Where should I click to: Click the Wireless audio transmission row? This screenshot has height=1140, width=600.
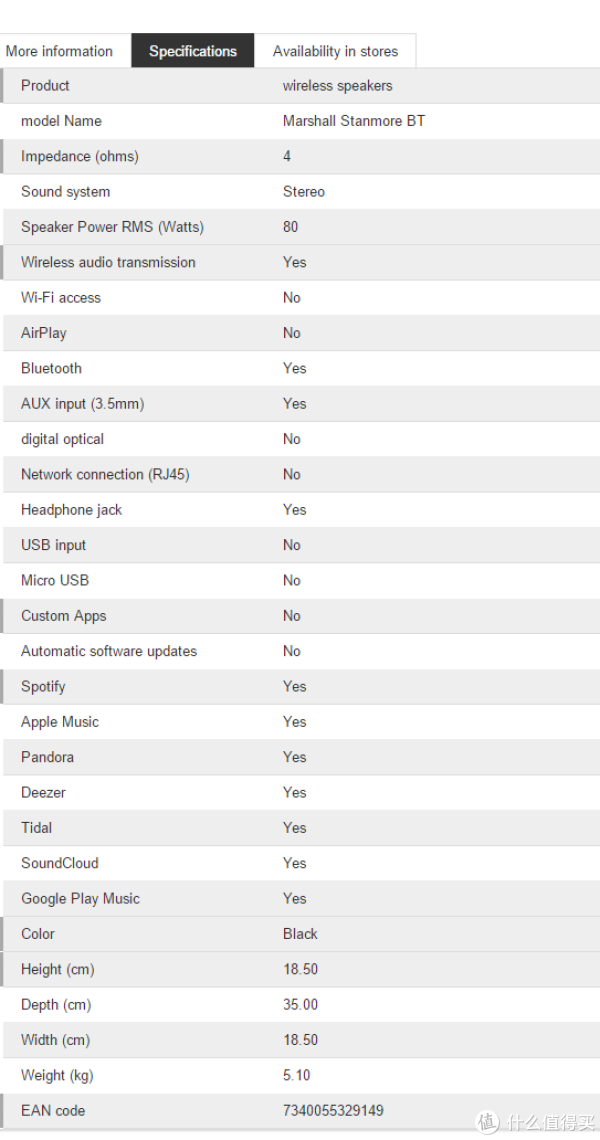(x=300, y=262)
